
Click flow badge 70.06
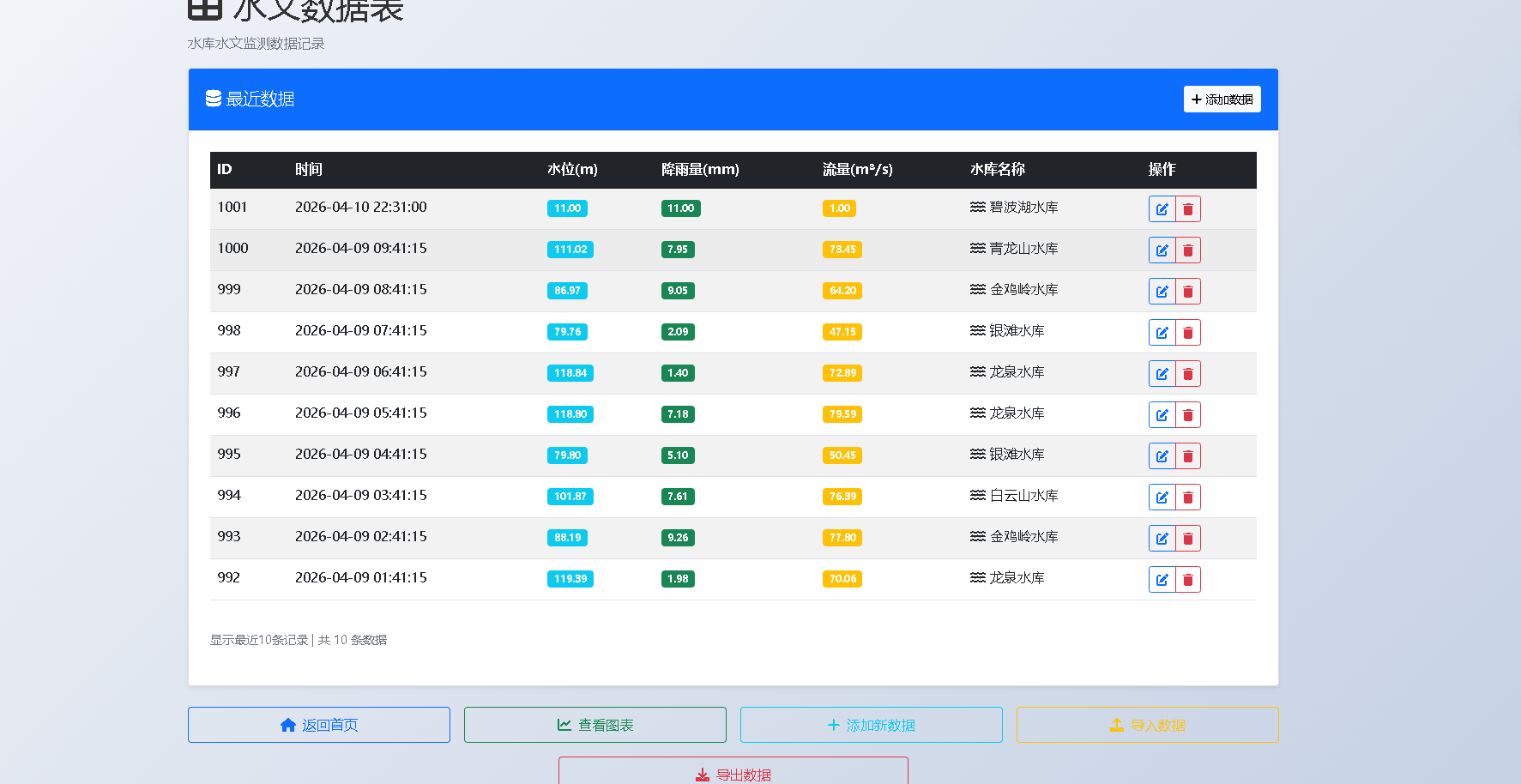[842, 579]
